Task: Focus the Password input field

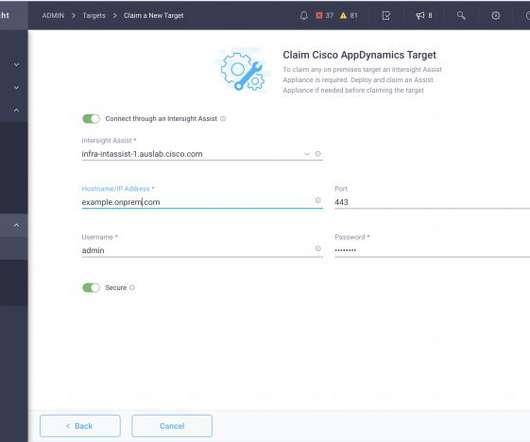Action: click(432, 250)
